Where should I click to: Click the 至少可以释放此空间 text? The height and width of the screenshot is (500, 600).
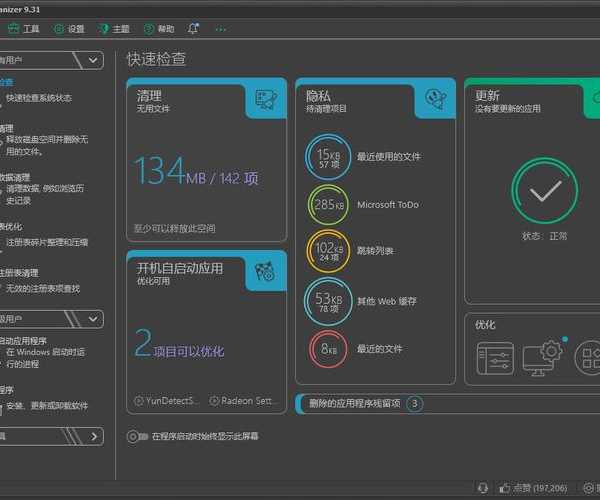pyautogui.click(x=174, y=228)
